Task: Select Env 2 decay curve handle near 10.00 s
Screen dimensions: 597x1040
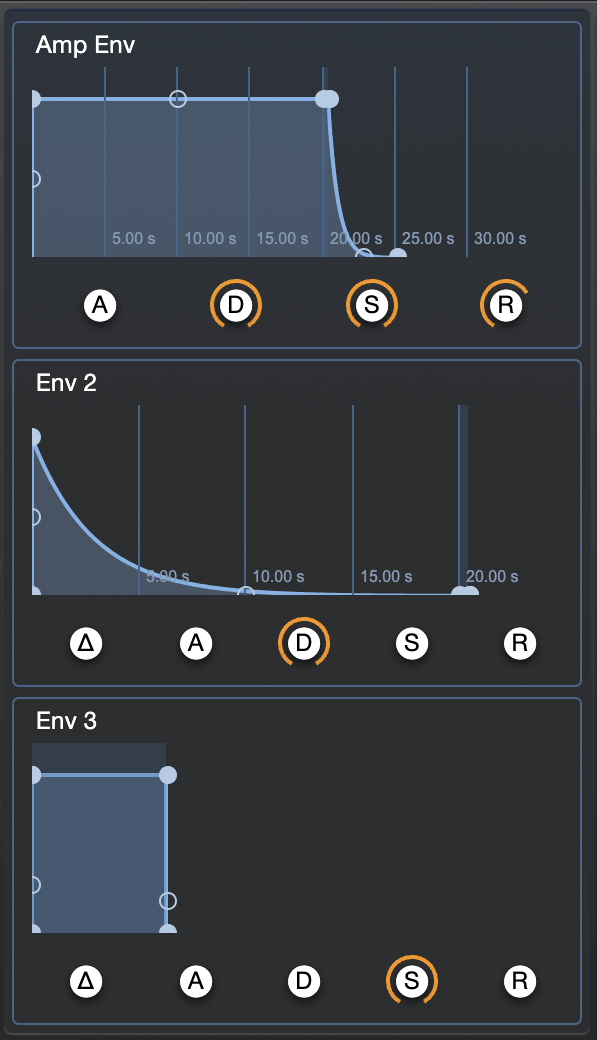Action: click(246, 591)
